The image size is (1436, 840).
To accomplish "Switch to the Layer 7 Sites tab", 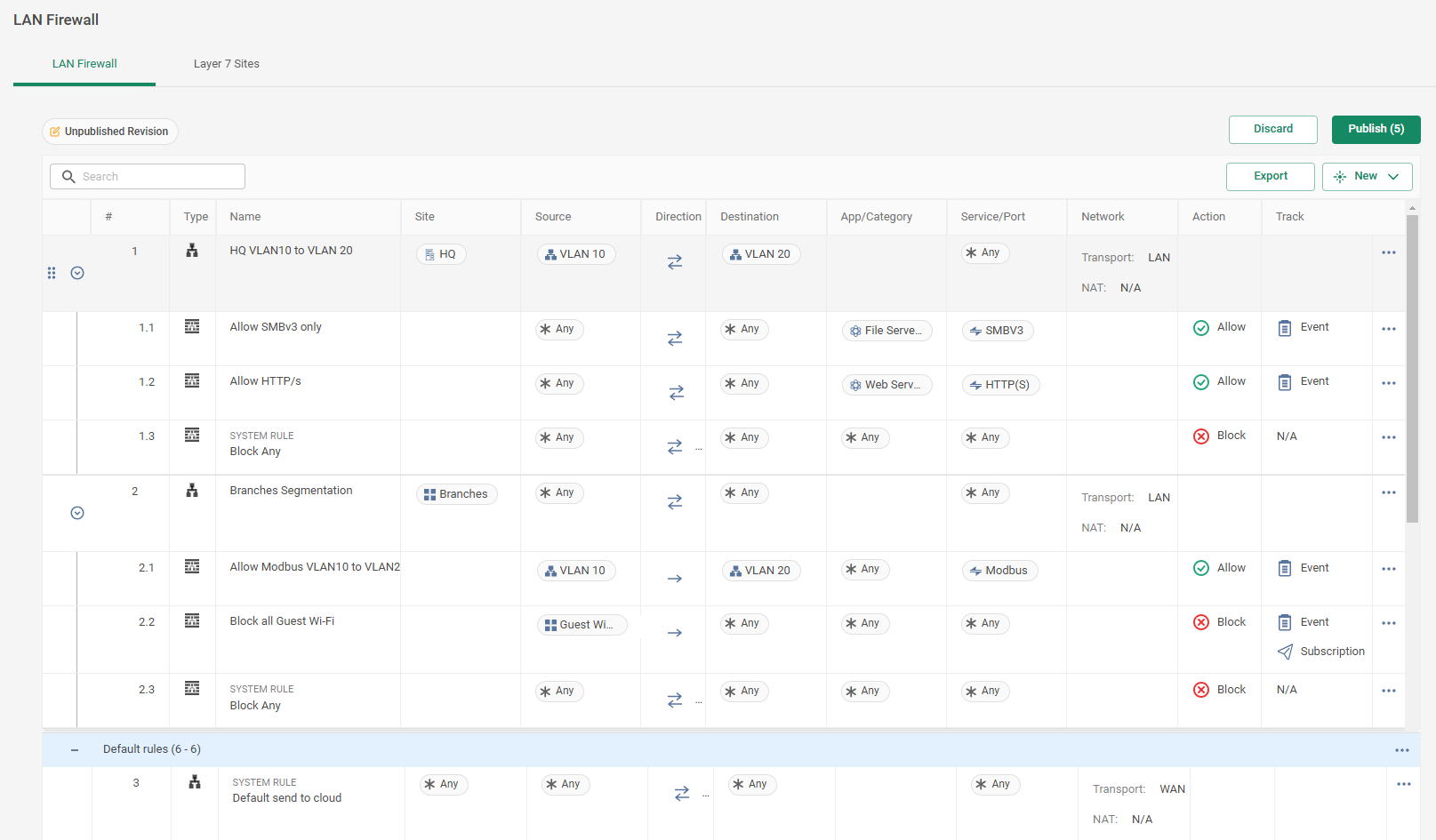I will tap(227, 64).
